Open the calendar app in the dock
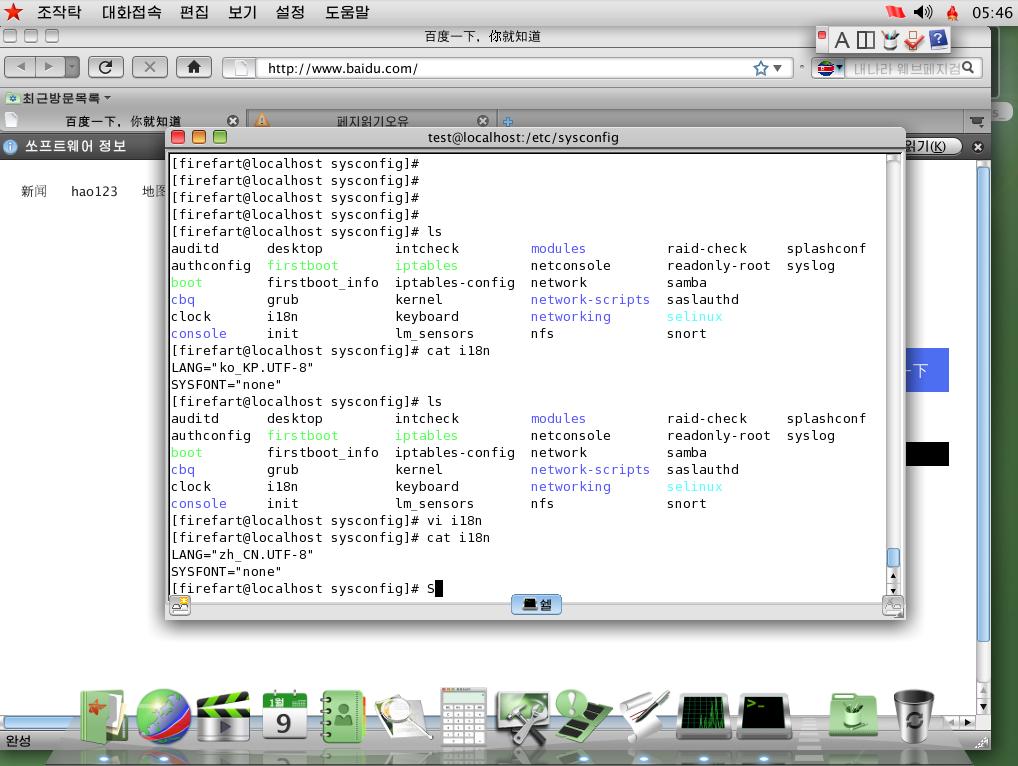 (284, 716)
